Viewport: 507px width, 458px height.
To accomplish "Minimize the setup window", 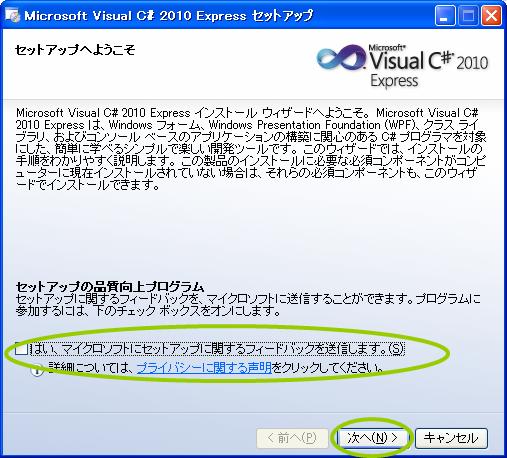I will coord(444,16).
